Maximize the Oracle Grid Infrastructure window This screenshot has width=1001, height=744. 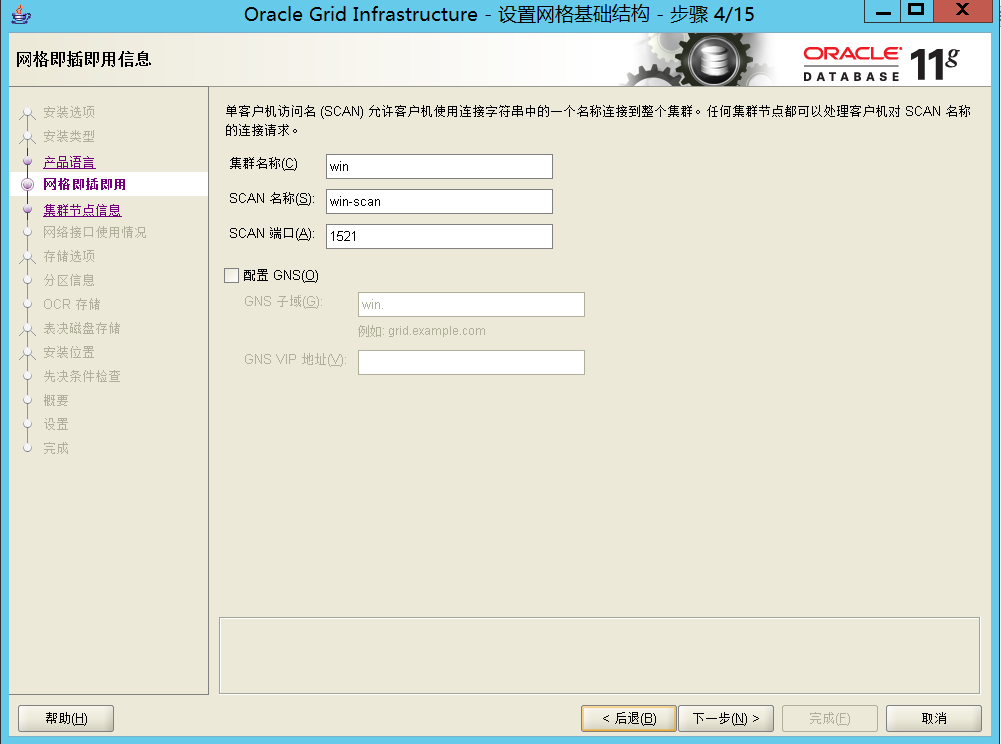916,10
